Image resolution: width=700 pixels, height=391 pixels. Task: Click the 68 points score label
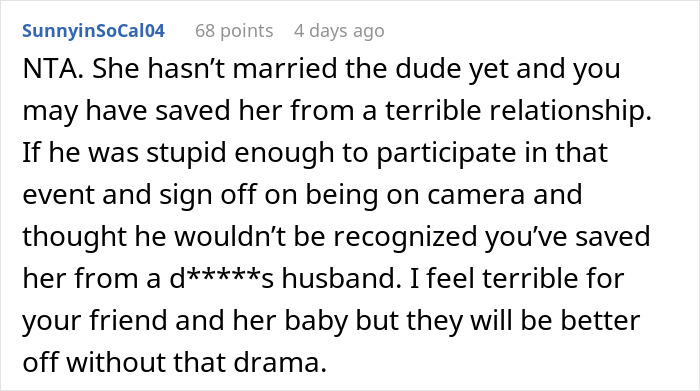click(234, 31)
